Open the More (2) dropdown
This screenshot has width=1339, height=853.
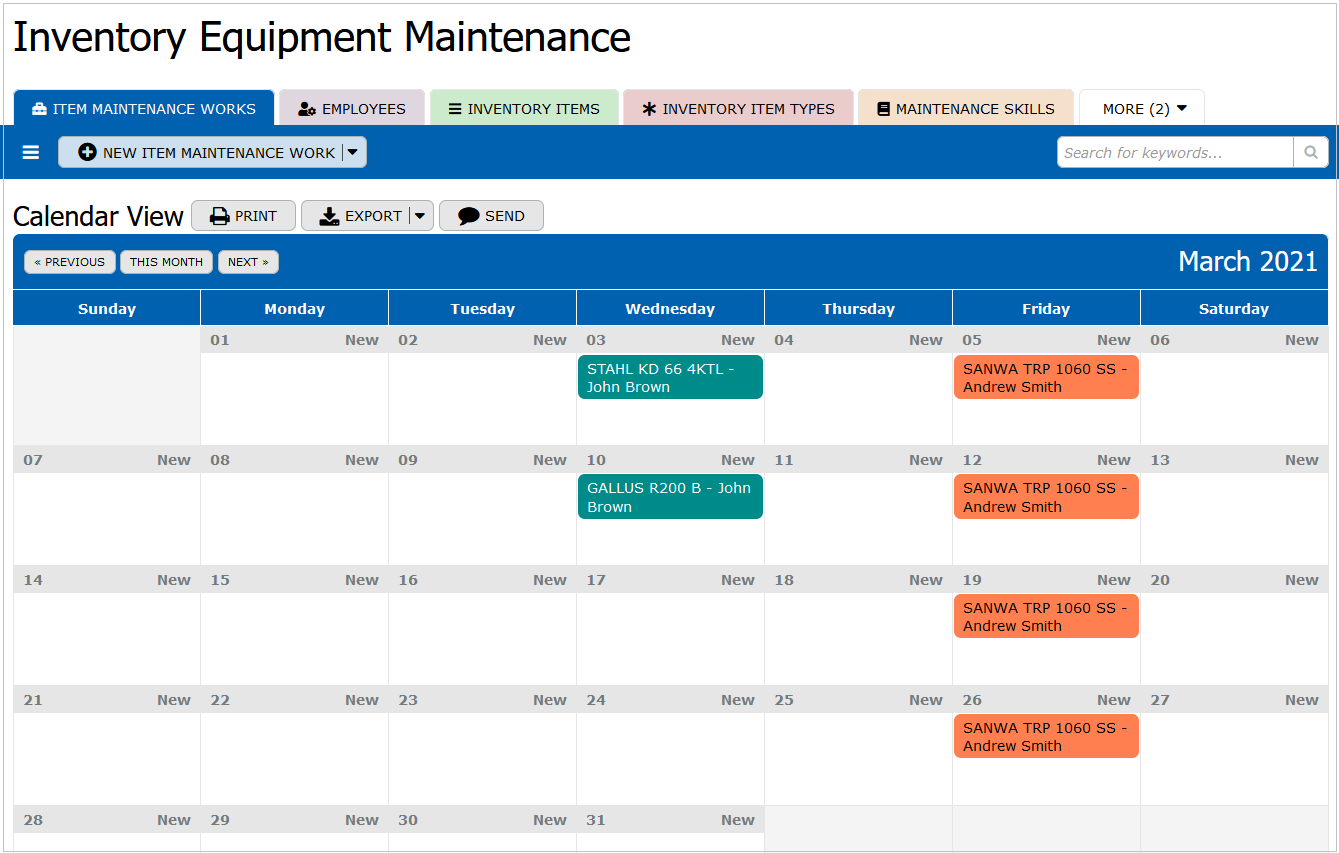1142,109
